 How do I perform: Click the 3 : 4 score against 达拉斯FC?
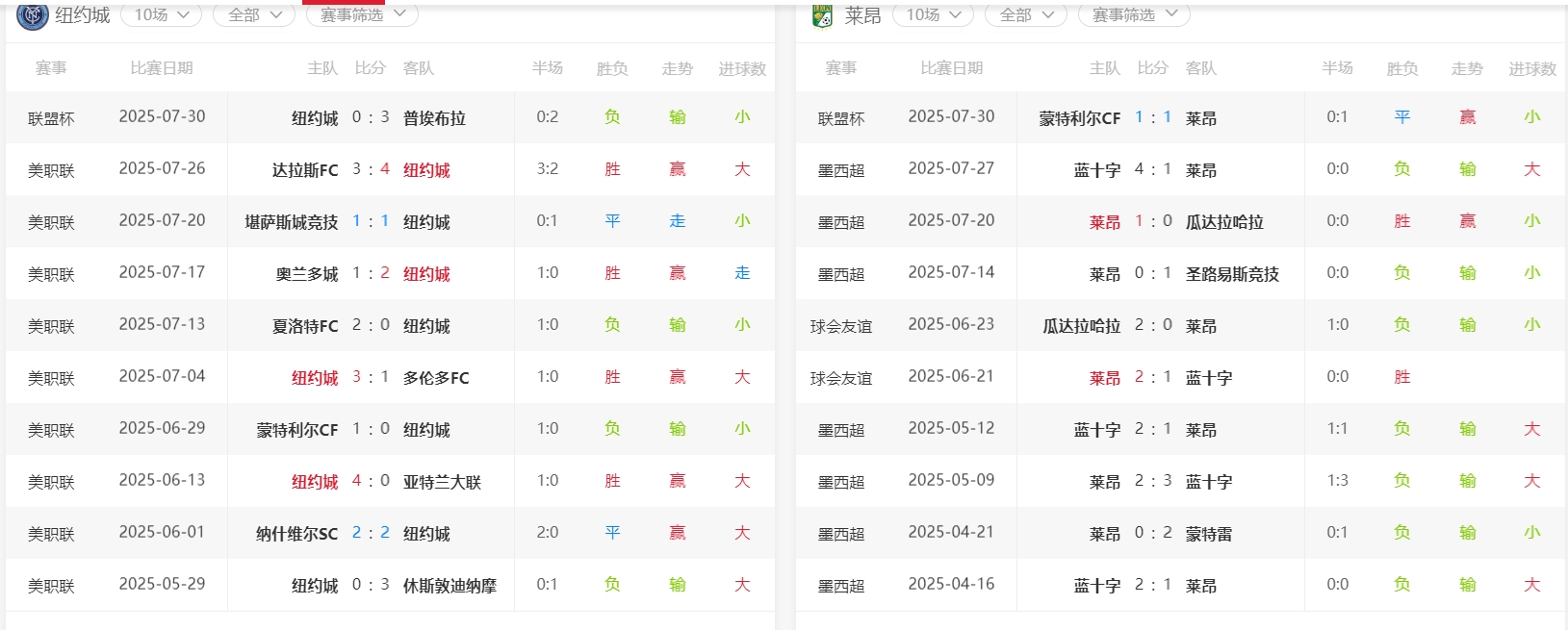(371, 169)
